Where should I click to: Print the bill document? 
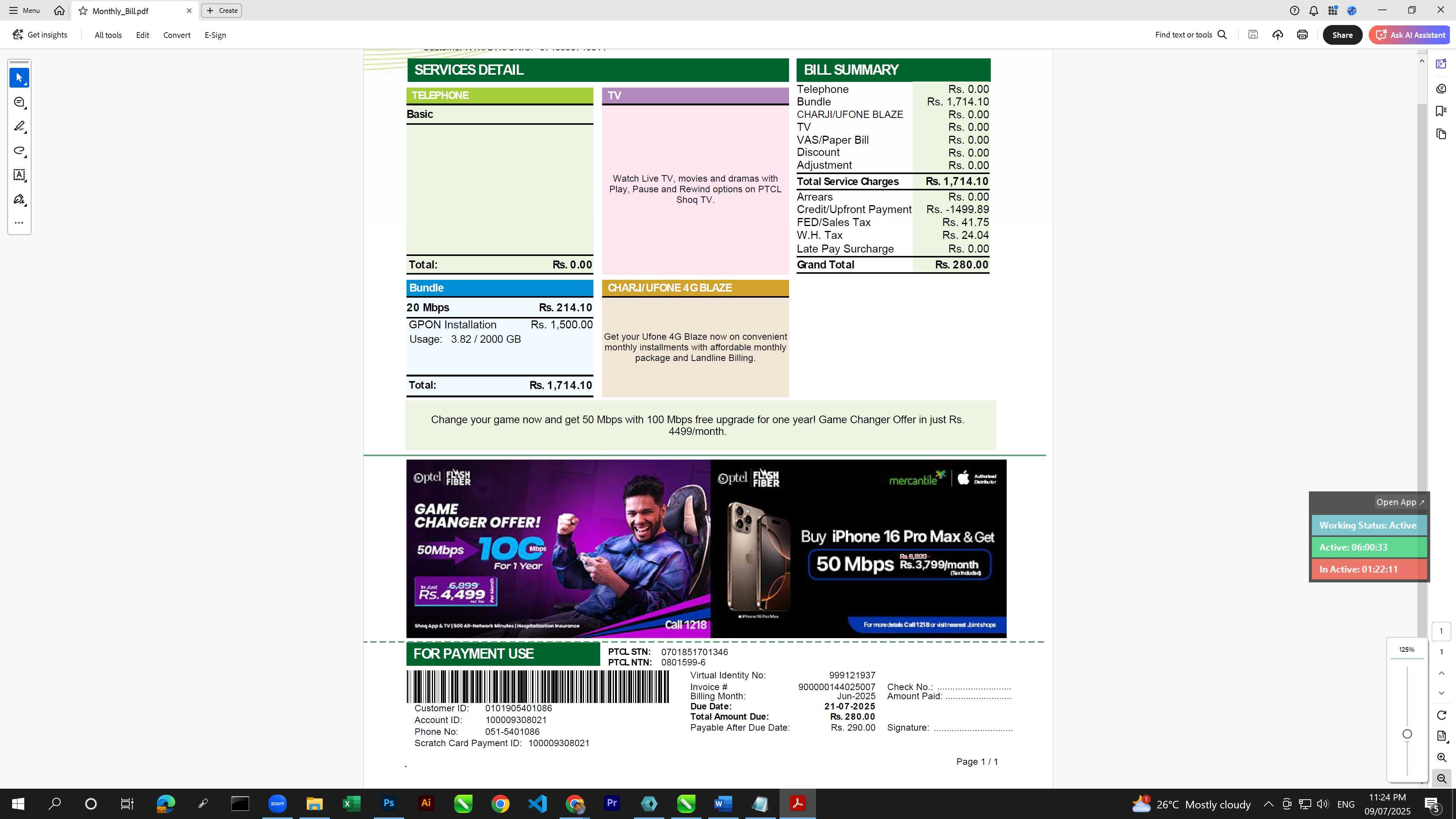[x=1302, y=35]
